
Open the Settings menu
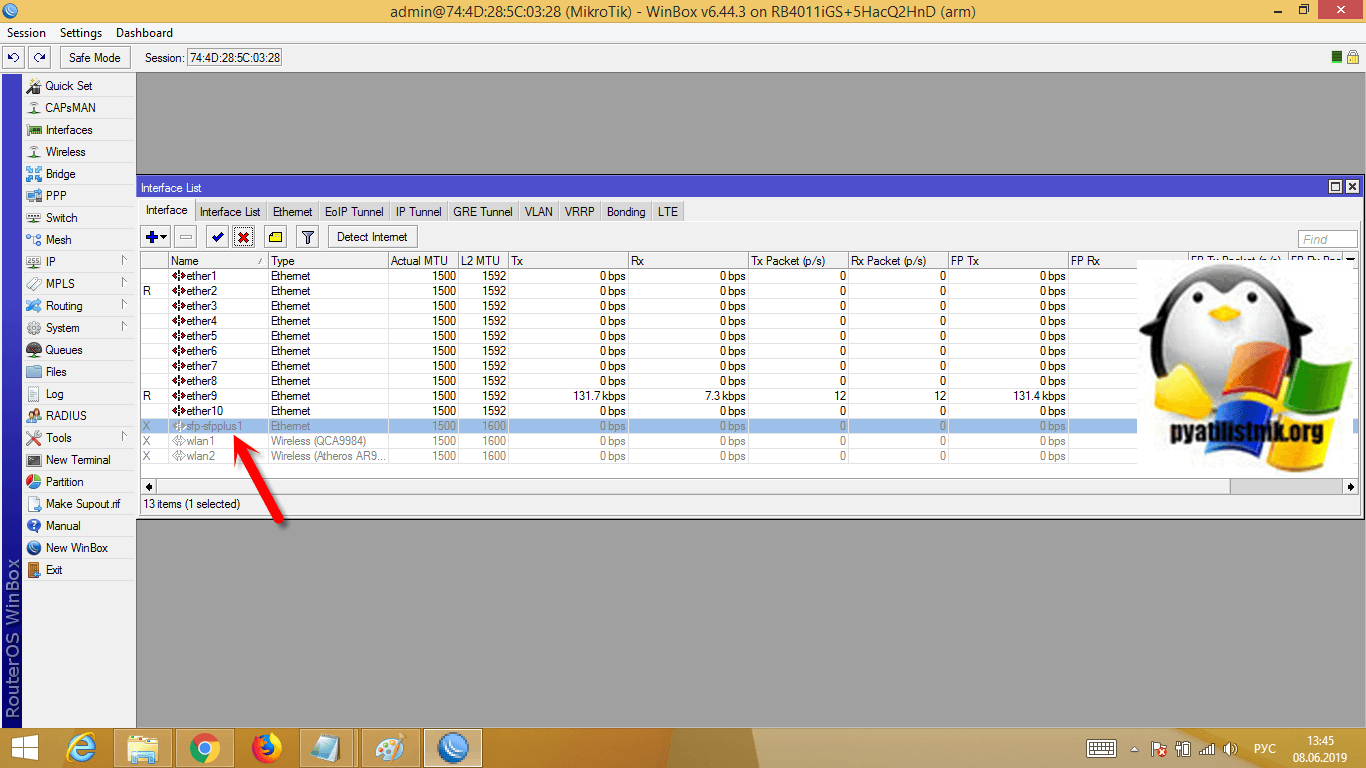[x=81, y=33]
